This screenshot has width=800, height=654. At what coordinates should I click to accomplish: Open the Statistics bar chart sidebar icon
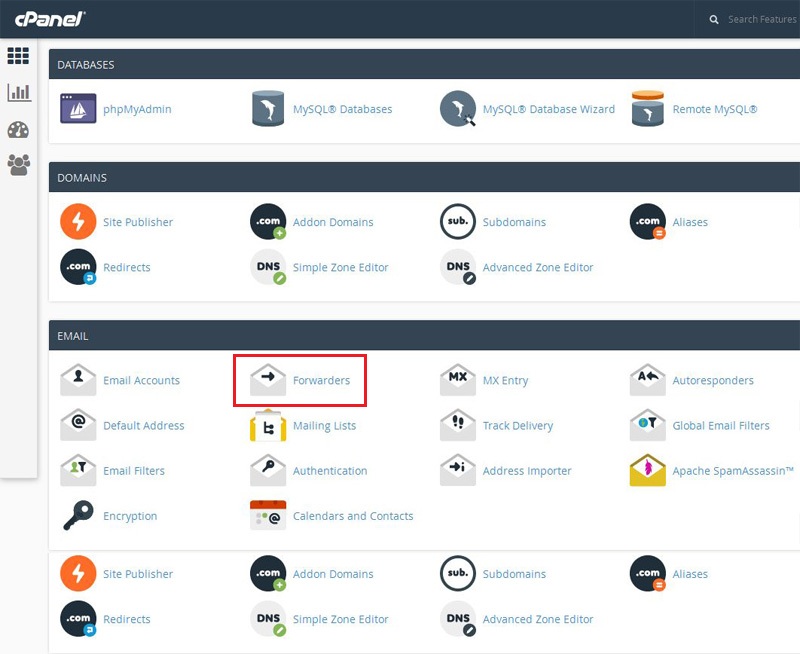(19, 92)
